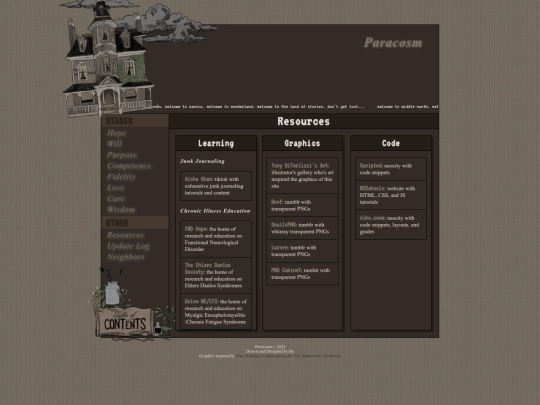Click the Learning column header
Screen dimensions: 540x405
(216, 143)
